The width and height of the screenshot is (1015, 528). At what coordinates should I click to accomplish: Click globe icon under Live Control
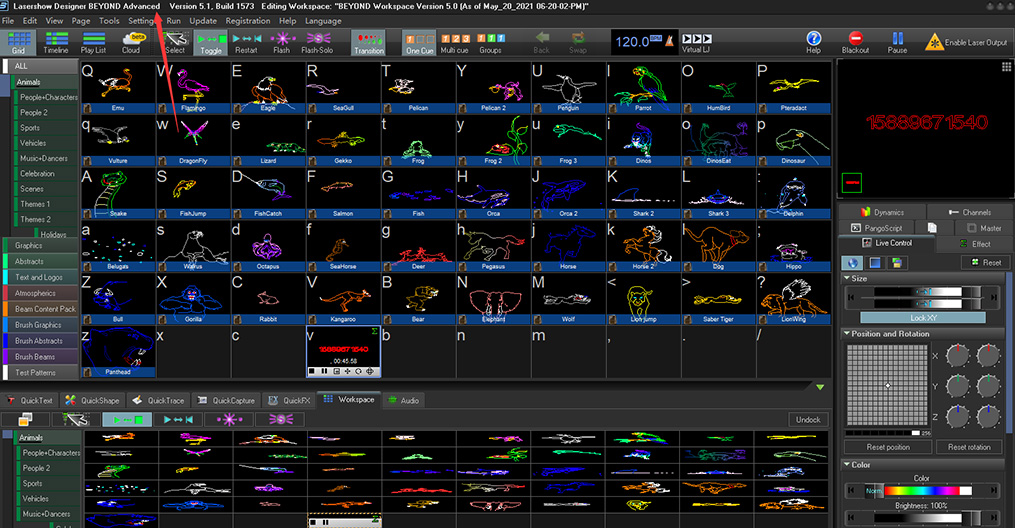click(853, 263)
